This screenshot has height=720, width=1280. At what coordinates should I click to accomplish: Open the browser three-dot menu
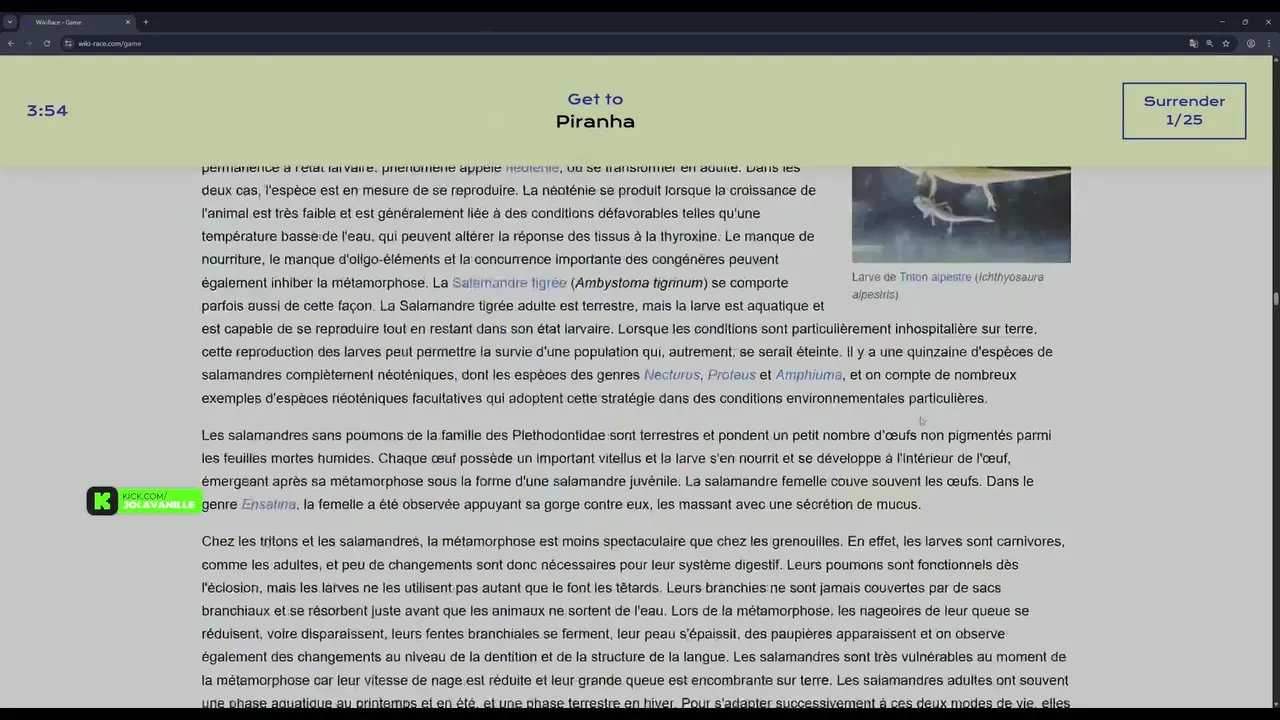1268,43
